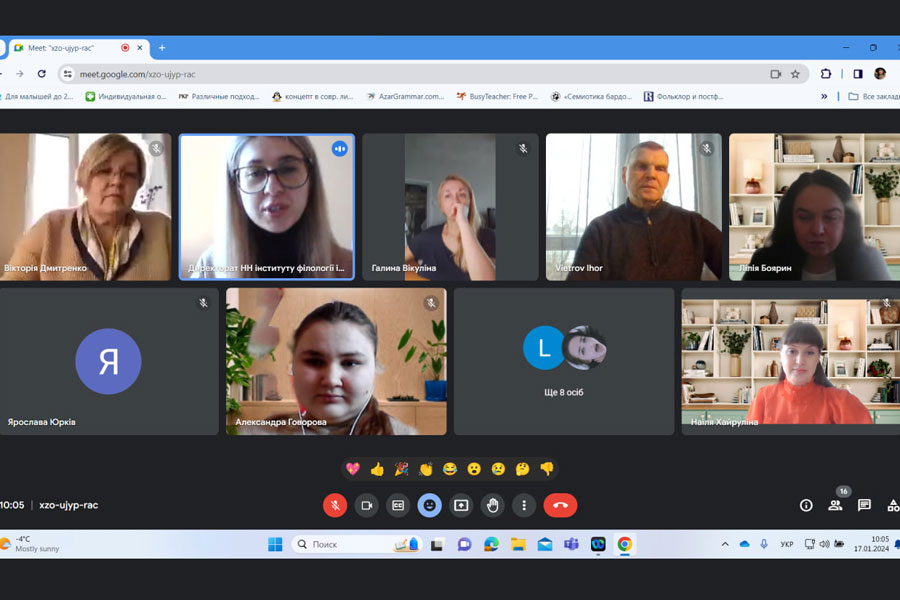The height and width of the screenshot is (600, 900).
Task: Expand hidden bookmarks chevron
Action: point(824,96)
